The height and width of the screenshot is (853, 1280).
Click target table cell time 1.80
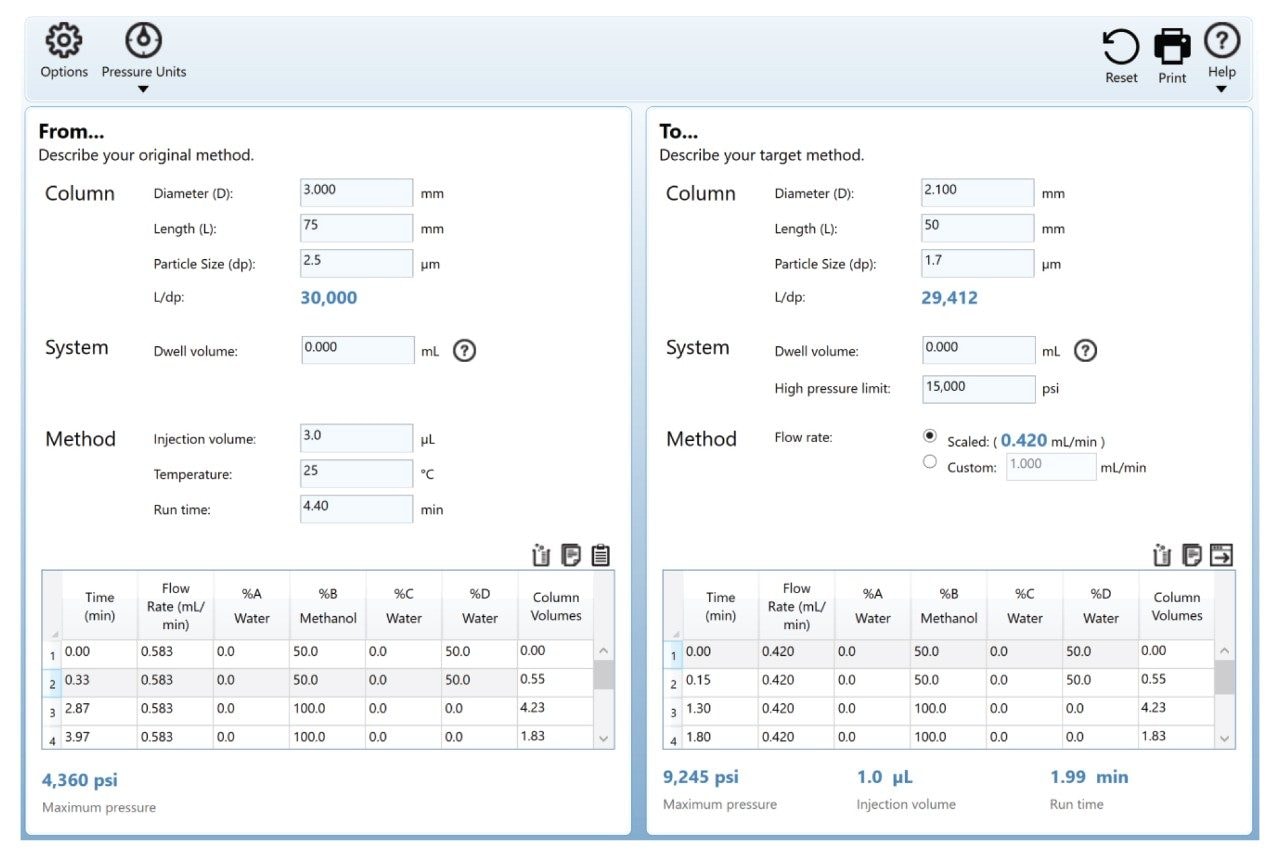point(720,737)
